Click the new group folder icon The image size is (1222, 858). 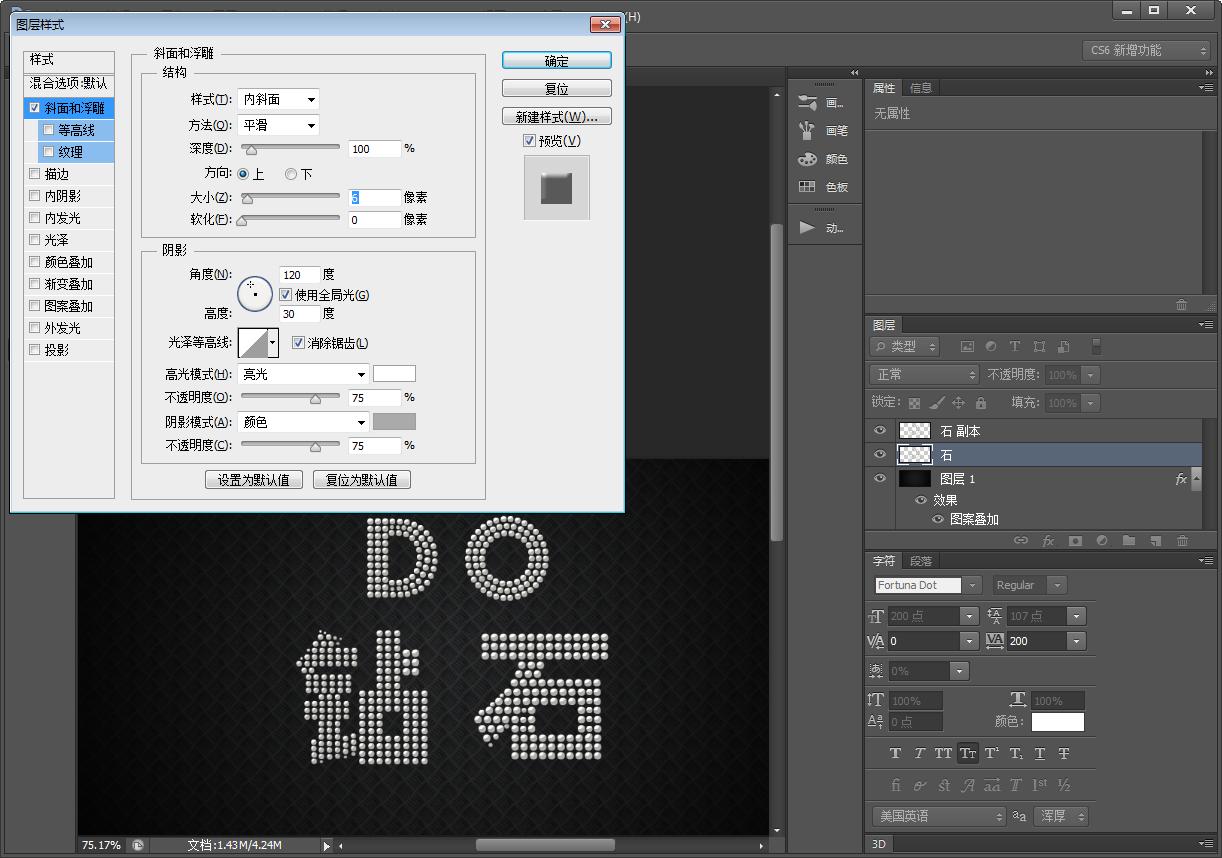[1128, 541]
